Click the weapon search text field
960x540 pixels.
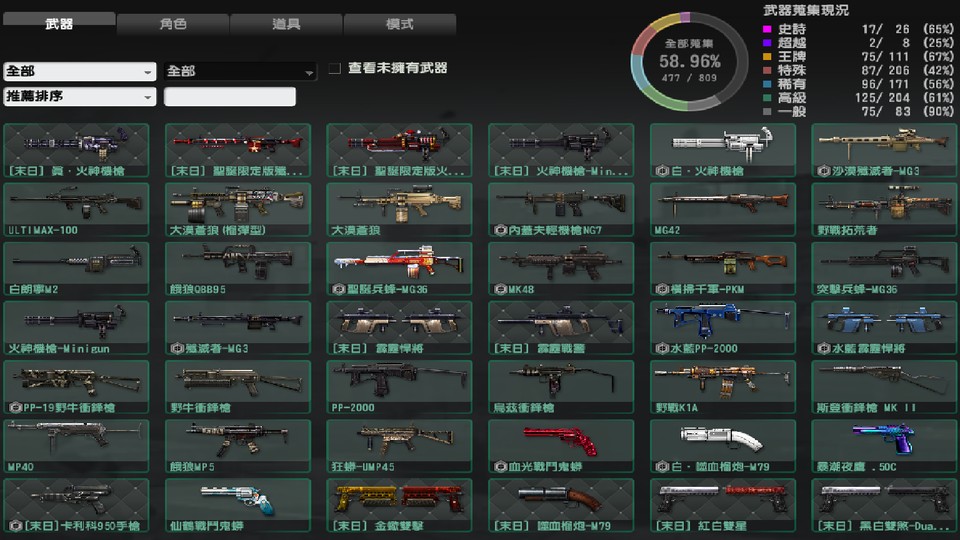[230, 97]
